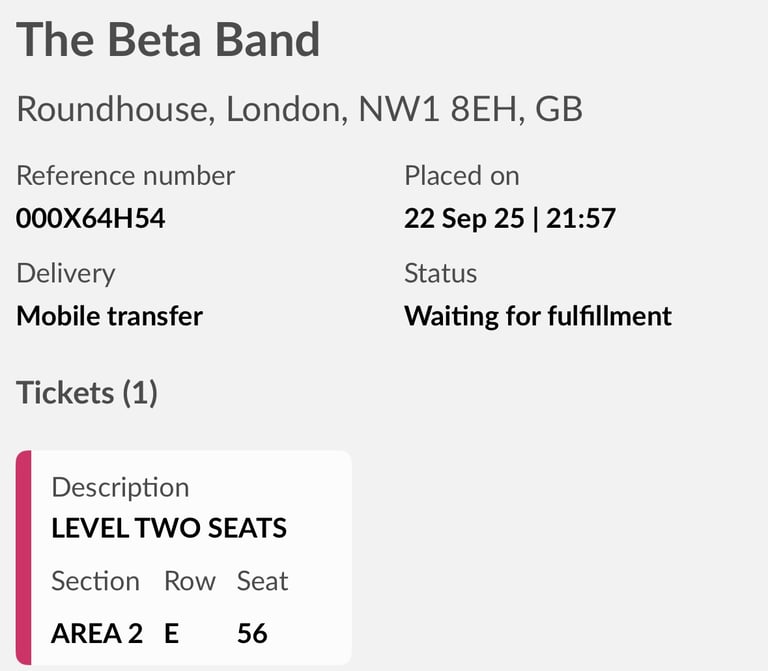Select the AREA 2 section value
Image resolution: width=768 pixels, height=671 pixels.
[x=96, y=633]
